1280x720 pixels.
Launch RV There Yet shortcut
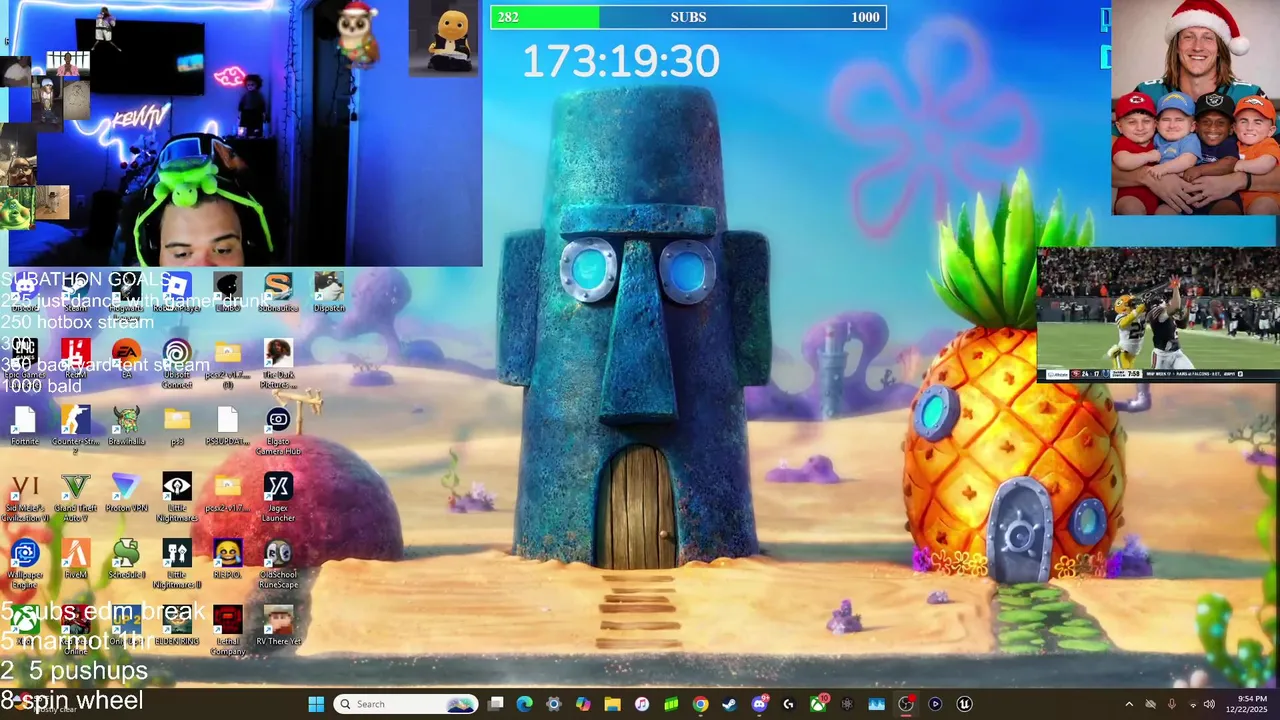(x=278, y=626)
